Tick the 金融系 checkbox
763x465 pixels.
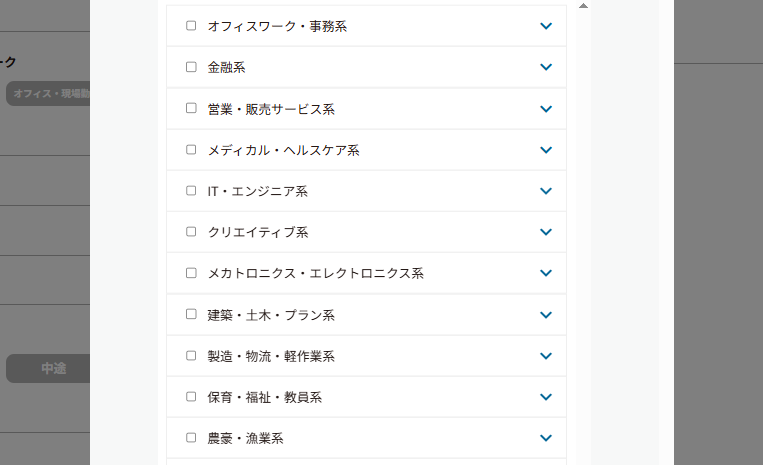(x=191, y=67)
